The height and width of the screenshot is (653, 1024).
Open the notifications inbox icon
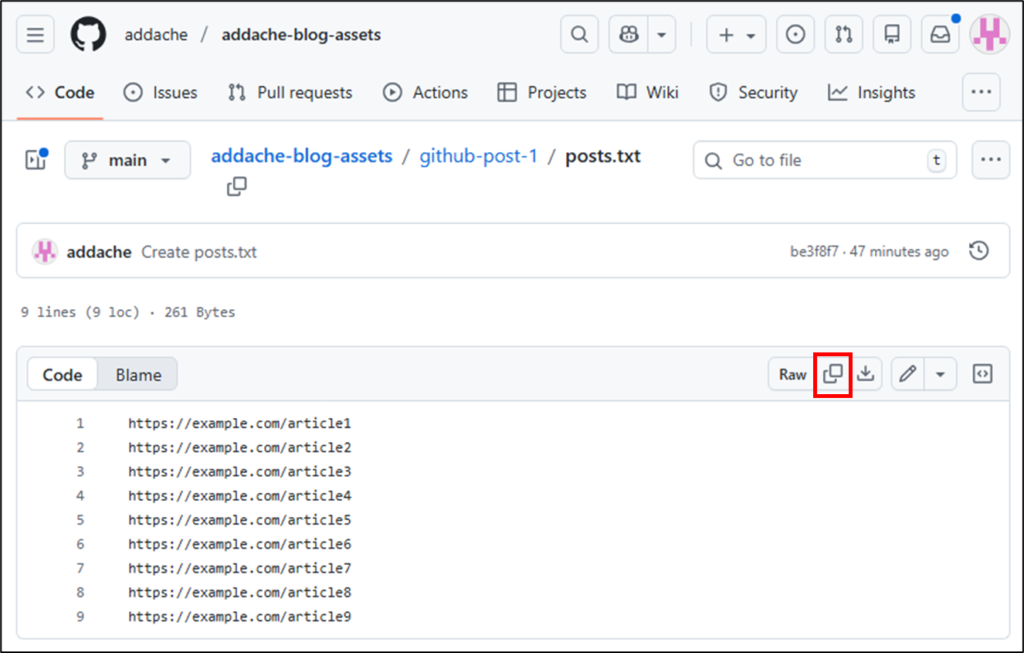pyautogui.click(x=940, y=35)
